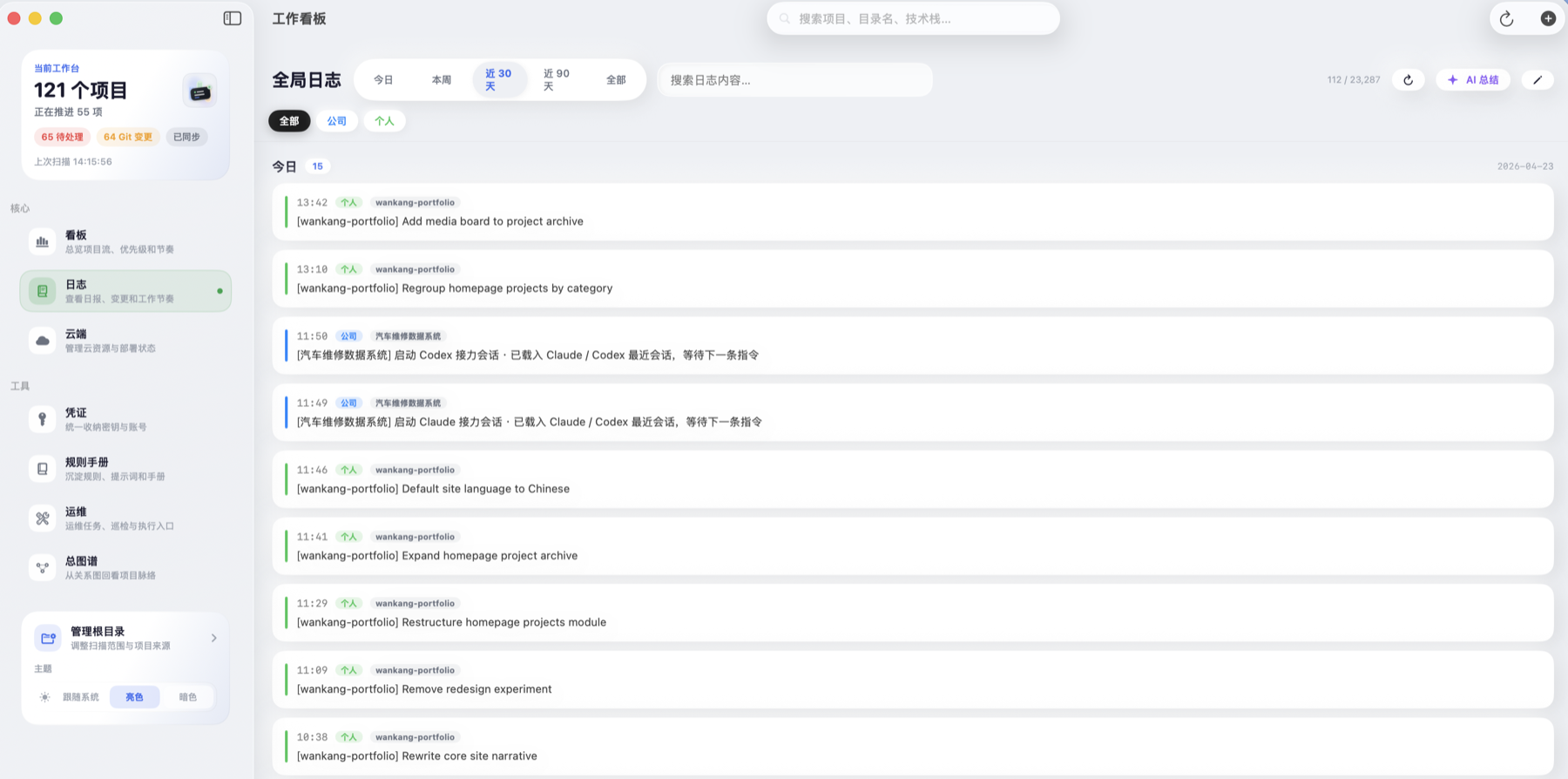Click the global refresh icon at top right
The width and height of the screenshot is (1568, 779).
(1506, 18)
